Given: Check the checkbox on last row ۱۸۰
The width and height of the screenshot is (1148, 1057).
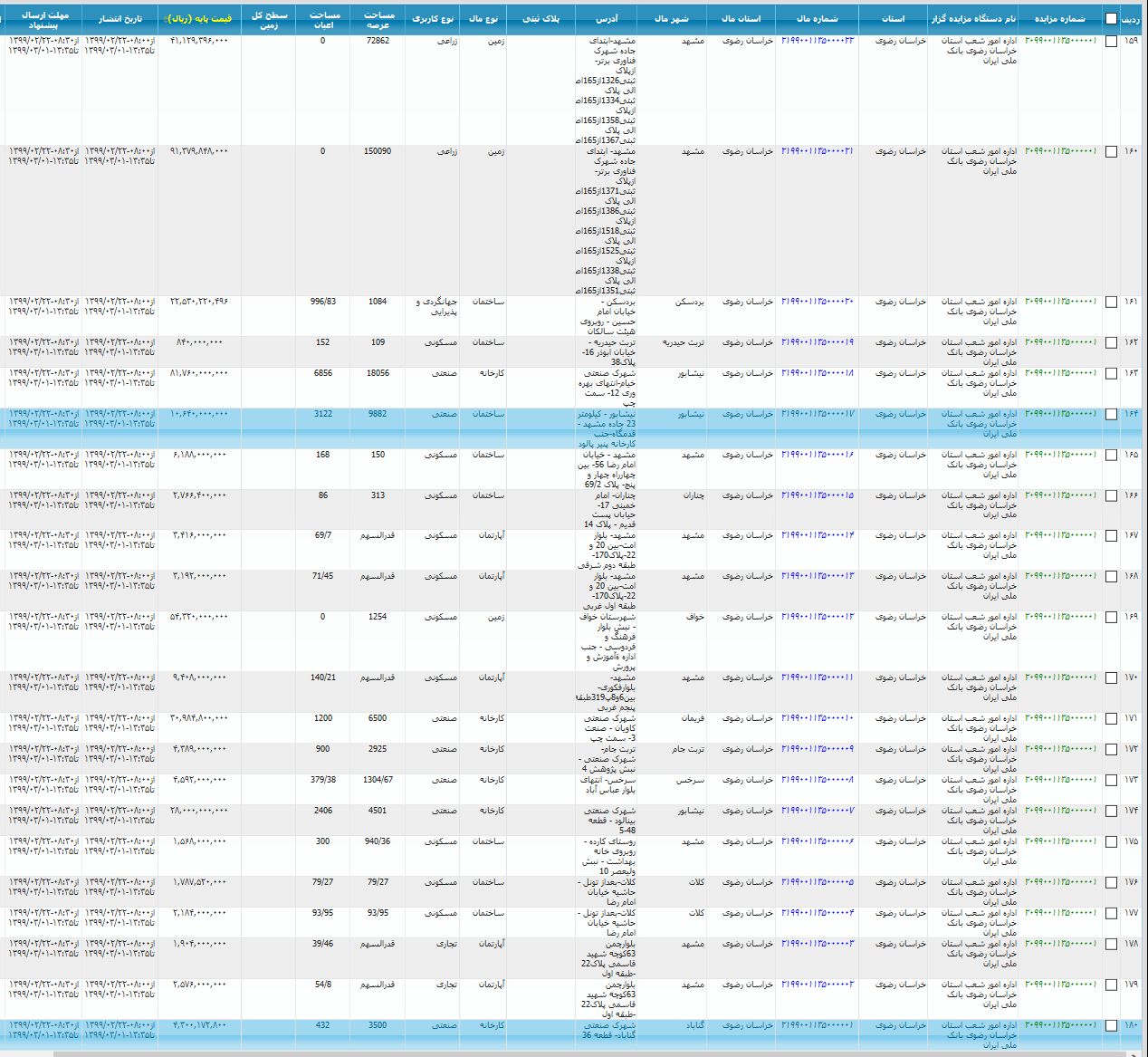Looking at the screenshot, I should (x=1111, y=1026).
